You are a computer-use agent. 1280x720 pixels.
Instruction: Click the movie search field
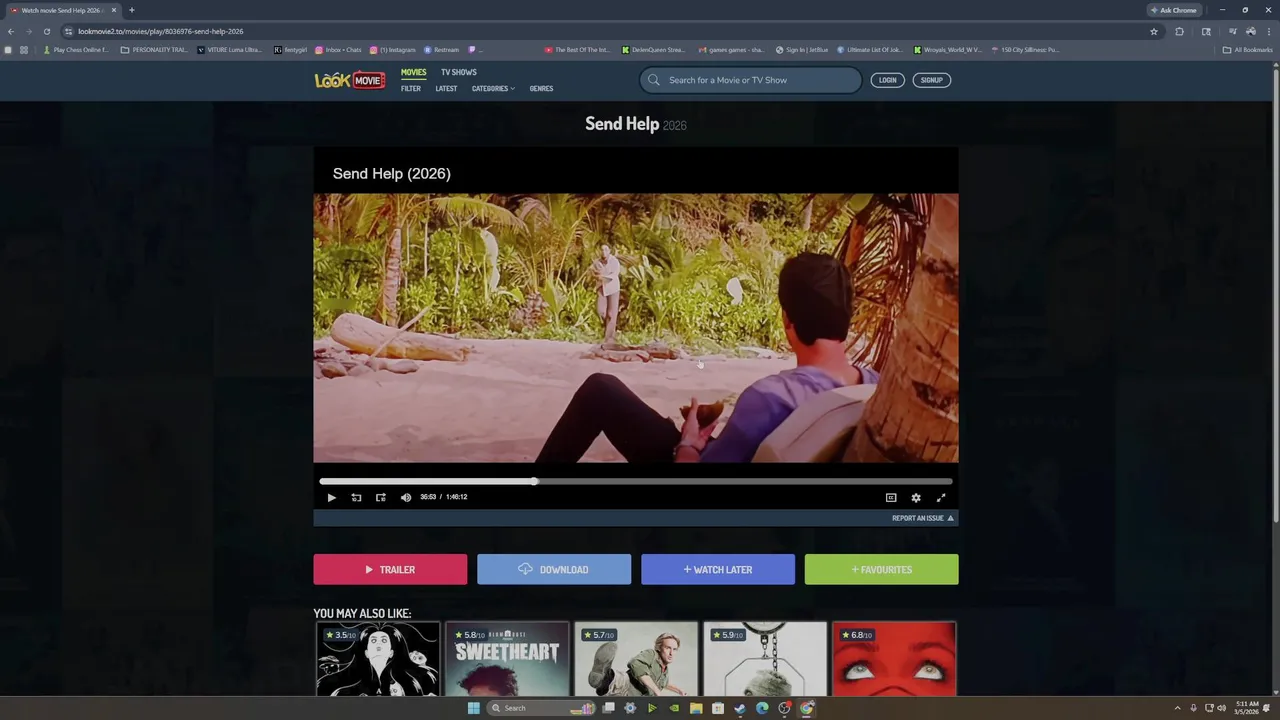point(750,80)
